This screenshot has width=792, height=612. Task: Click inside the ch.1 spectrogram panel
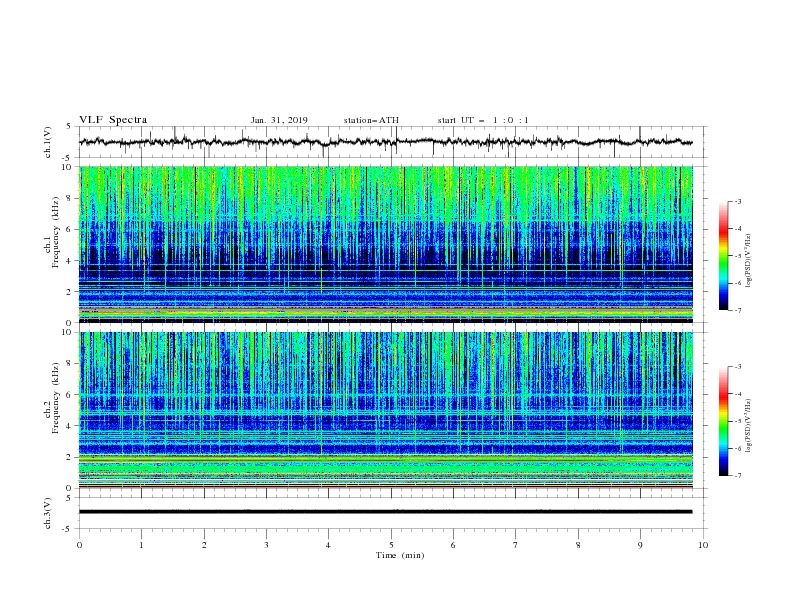coord(386,244)
